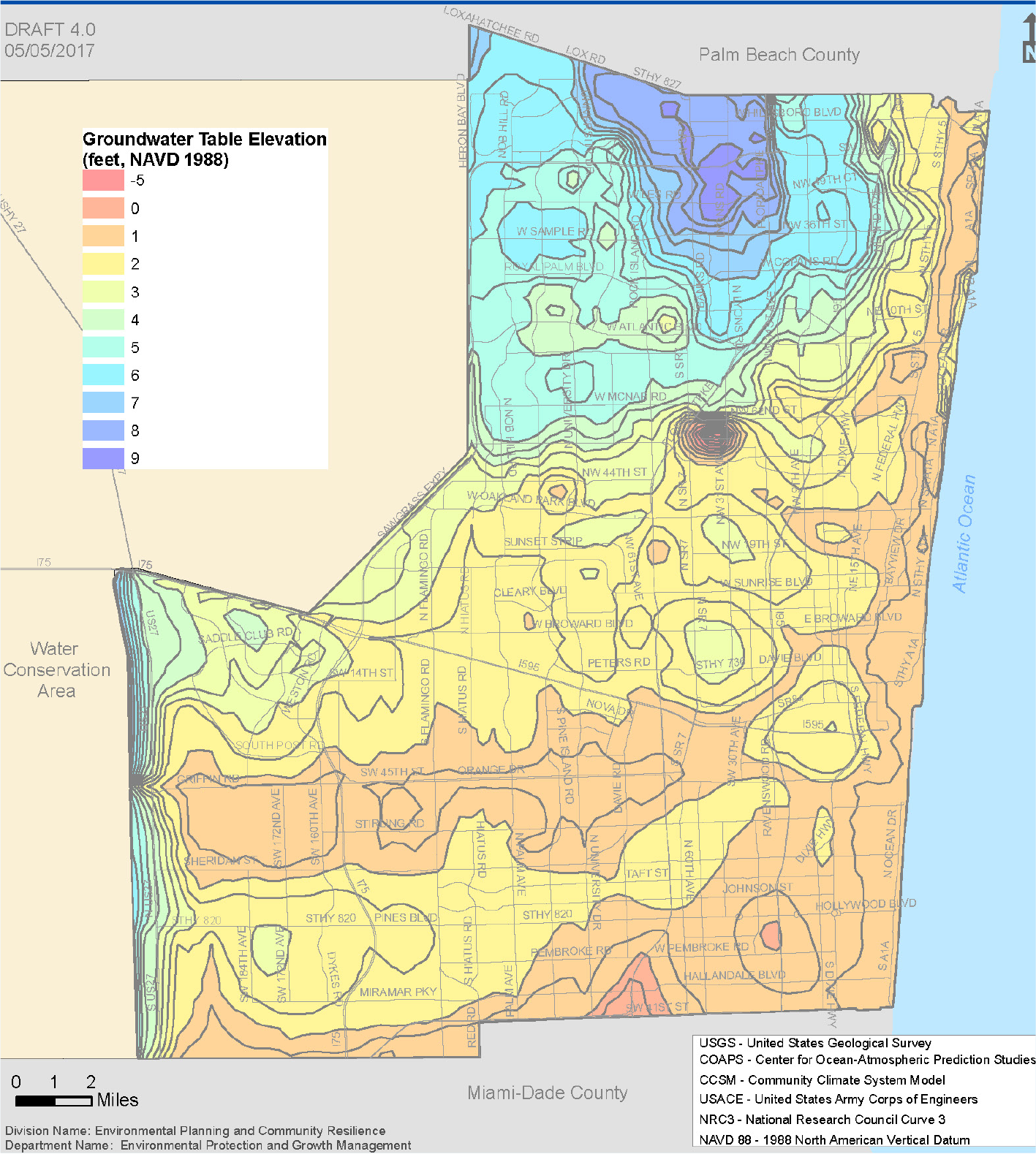Click the 'Division Name' footer text
The image size is (1036, 1154).
pyautogui.click(x=195, y=1131)
